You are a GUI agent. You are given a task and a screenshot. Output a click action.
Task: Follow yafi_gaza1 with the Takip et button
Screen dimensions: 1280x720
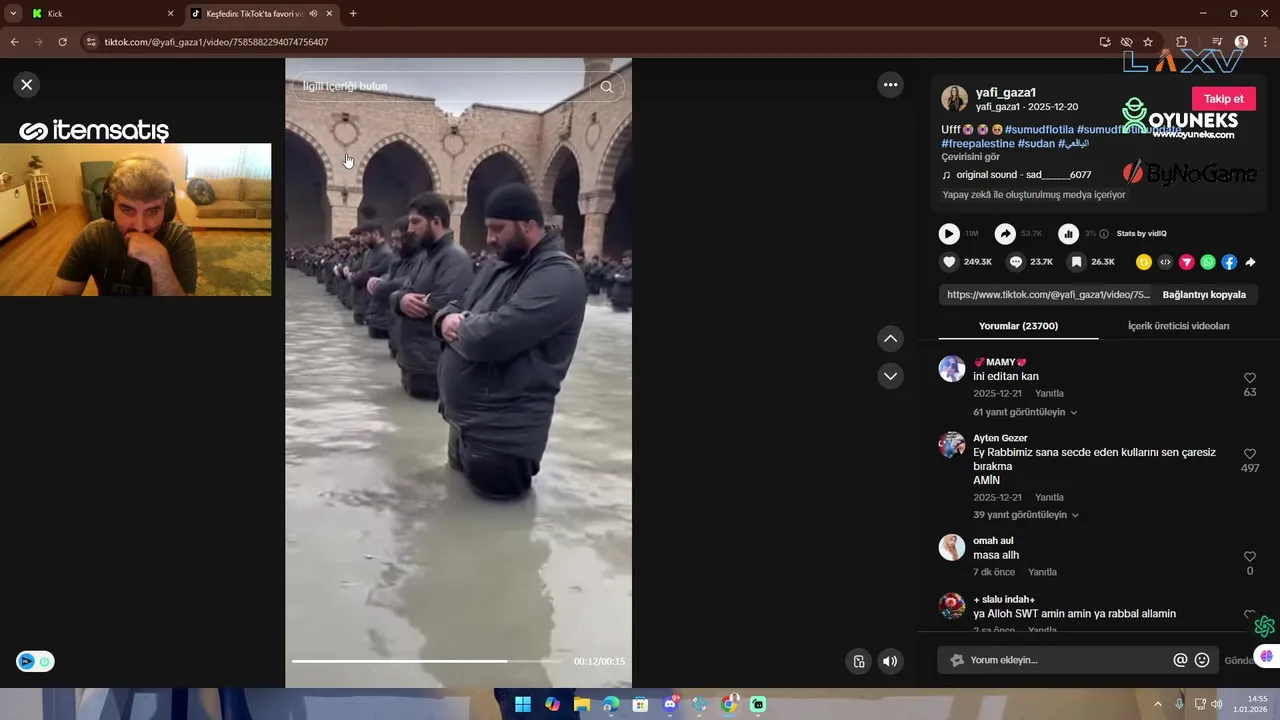pos(1223,99)
